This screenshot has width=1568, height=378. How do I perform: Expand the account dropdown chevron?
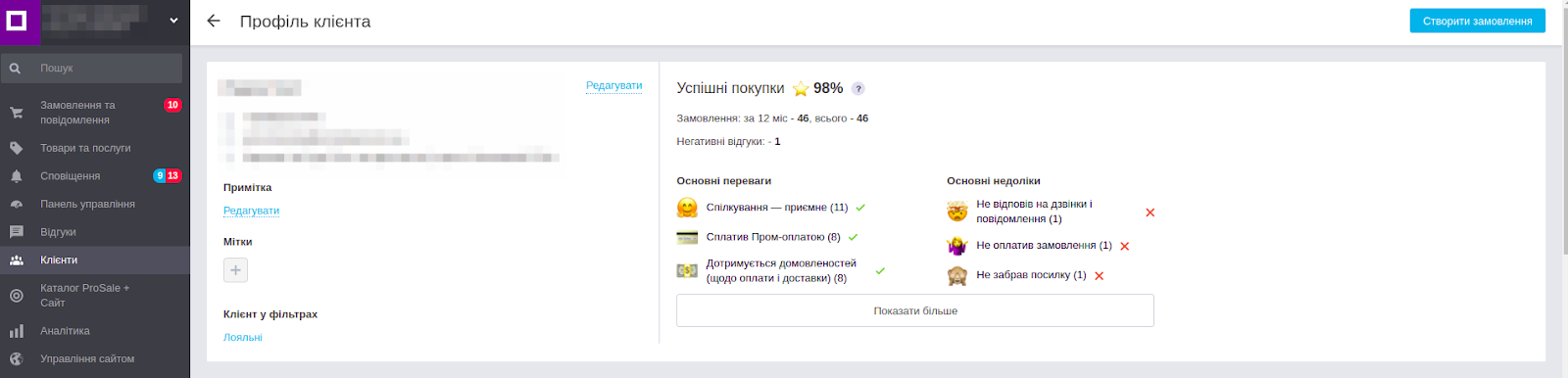(174, 21)
